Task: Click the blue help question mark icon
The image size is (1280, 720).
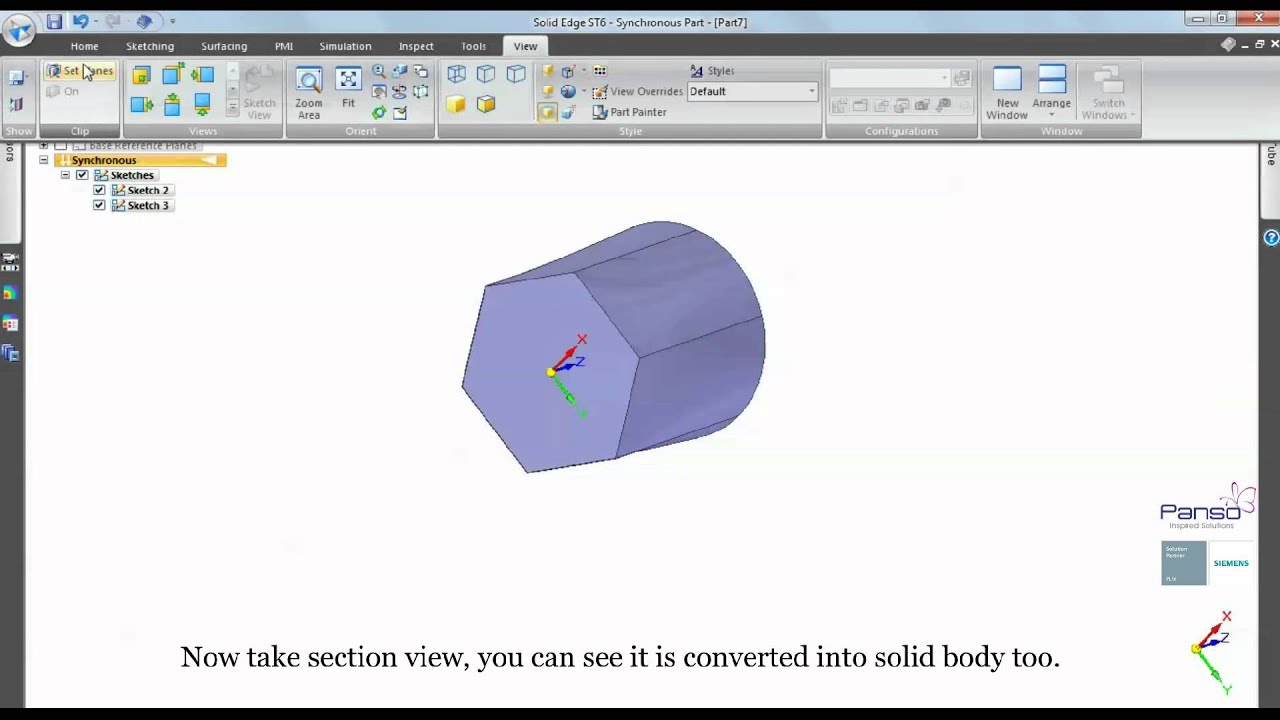Action: [x=1271, y=238]
